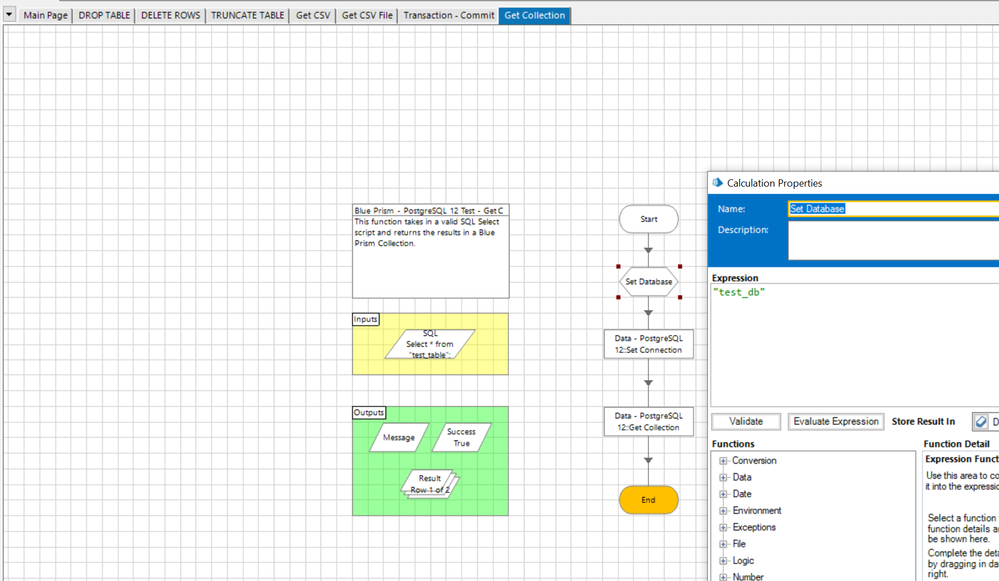
Task: Select the SQL data item
Action: (x=430, y=344)
